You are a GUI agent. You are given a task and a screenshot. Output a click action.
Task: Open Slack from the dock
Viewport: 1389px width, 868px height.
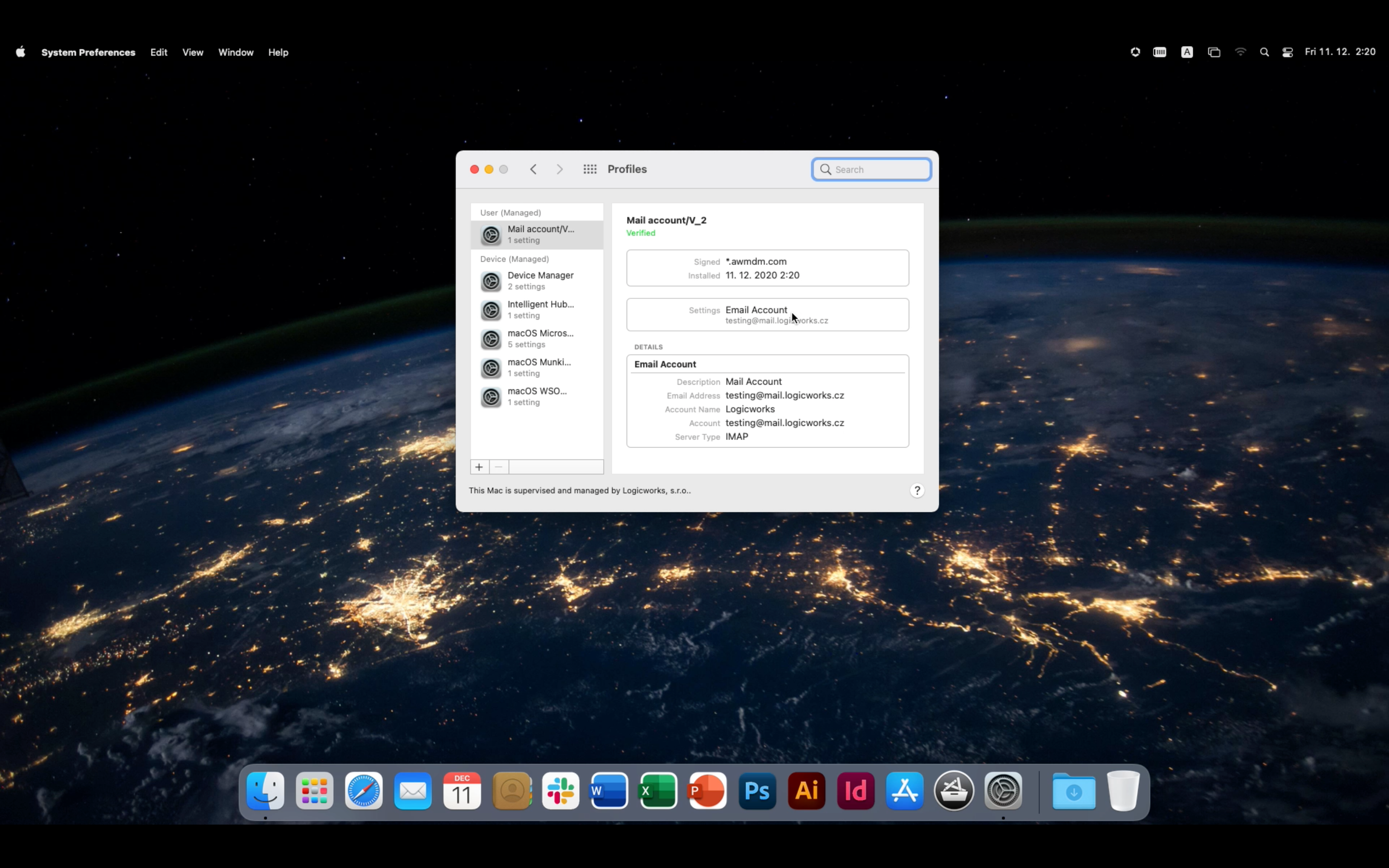[560, 791]
